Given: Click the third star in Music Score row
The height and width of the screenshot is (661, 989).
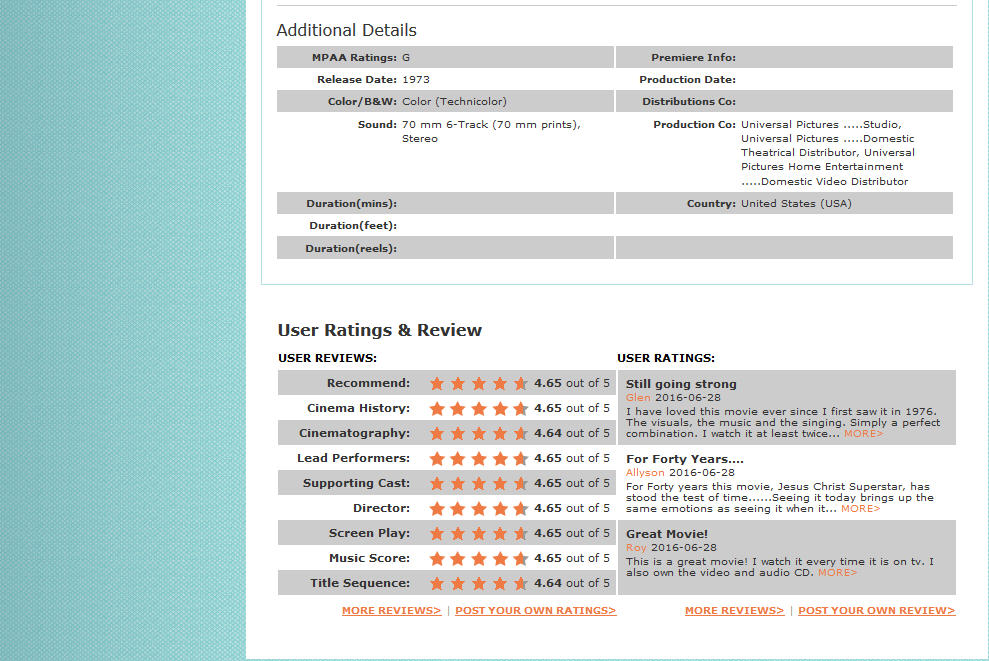Looking at the screenshot, I should 479,558.
